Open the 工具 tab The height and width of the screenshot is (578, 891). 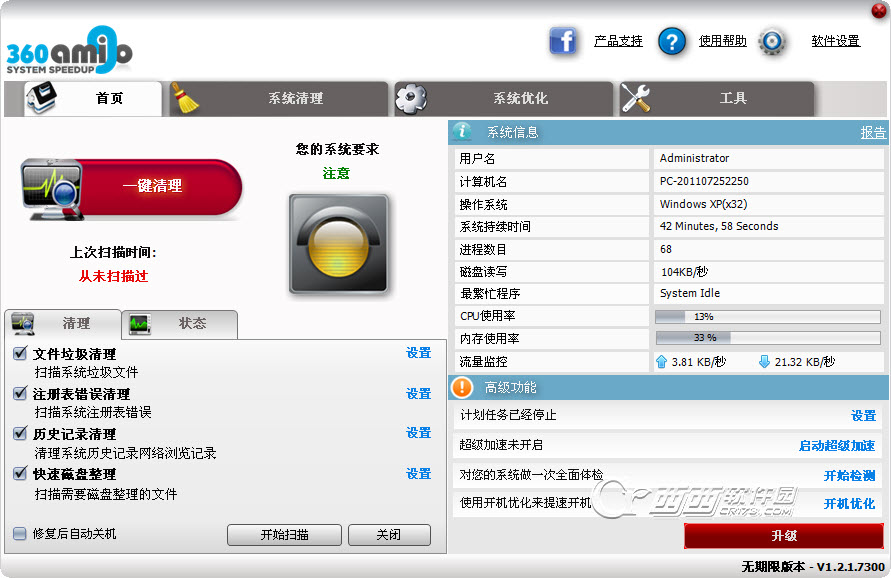[x=717, y=98]
